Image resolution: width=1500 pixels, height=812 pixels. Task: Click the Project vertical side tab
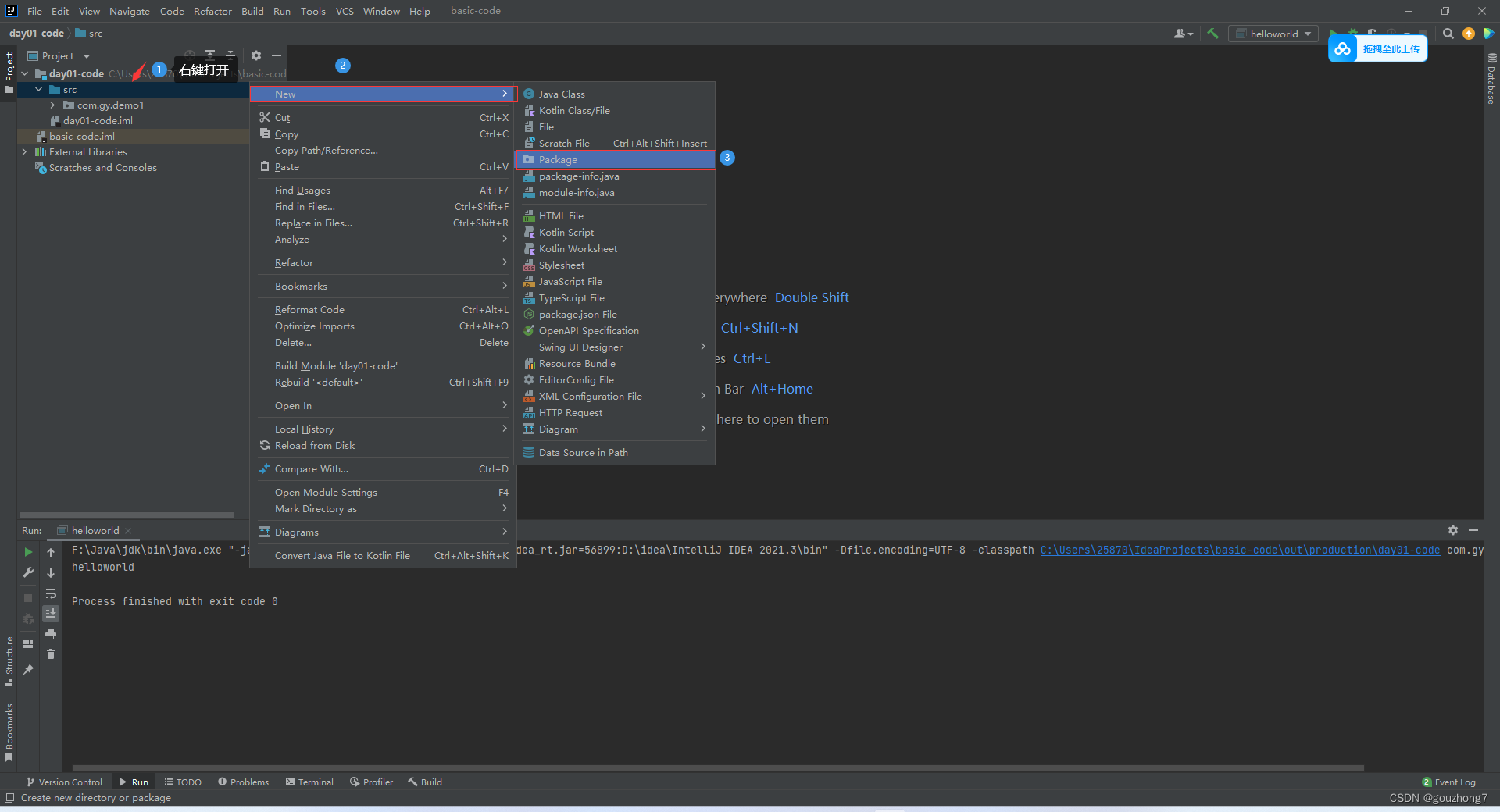click(x=9, y=73)
